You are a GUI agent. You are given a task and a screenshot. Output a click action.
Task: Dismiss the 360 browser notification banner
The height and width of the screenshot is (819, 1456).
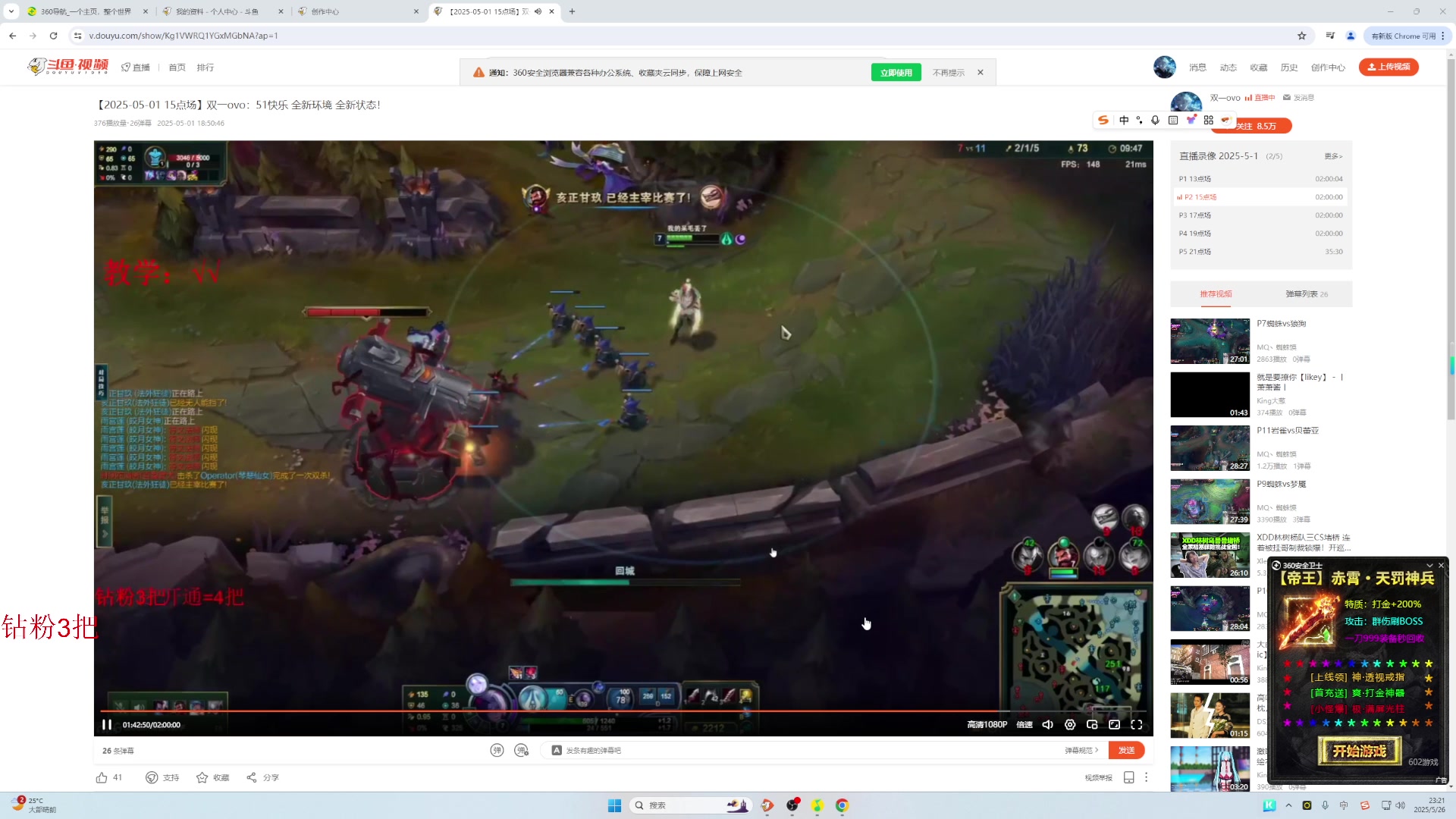[x=981, y=72]
